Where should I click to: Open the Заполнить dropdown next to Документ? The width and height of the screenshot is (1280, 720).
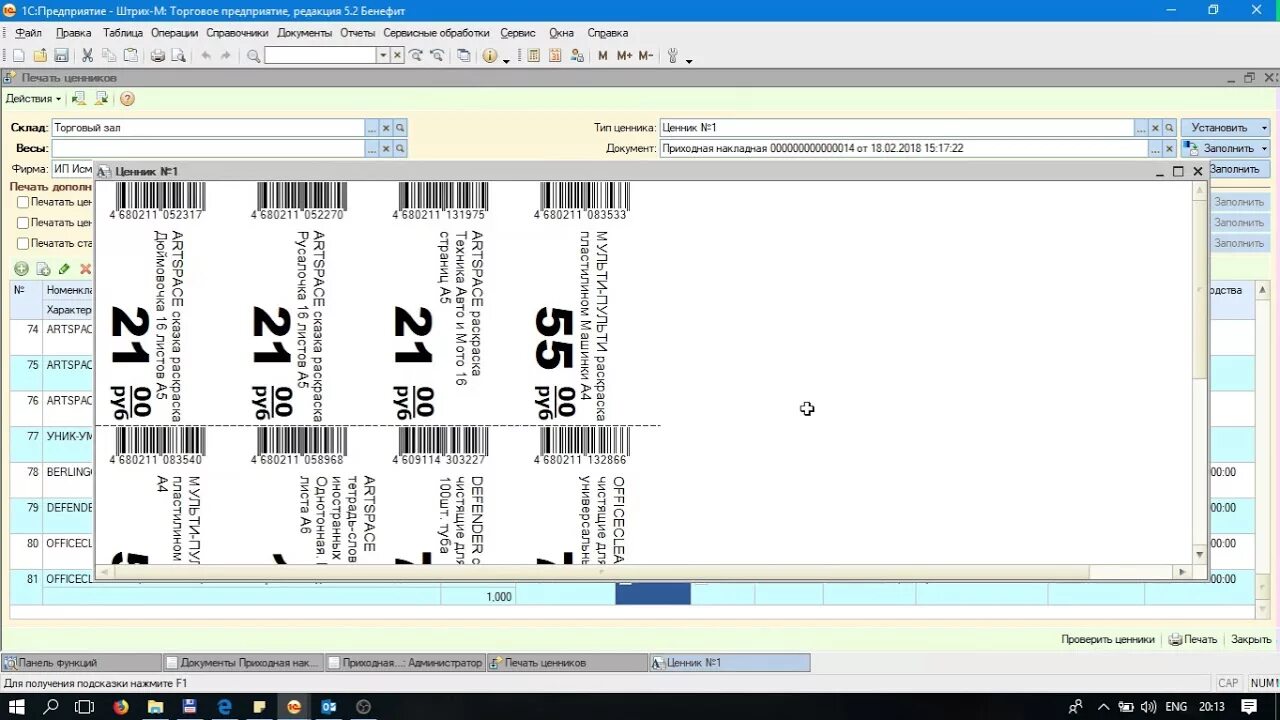tap(1264, 148)
